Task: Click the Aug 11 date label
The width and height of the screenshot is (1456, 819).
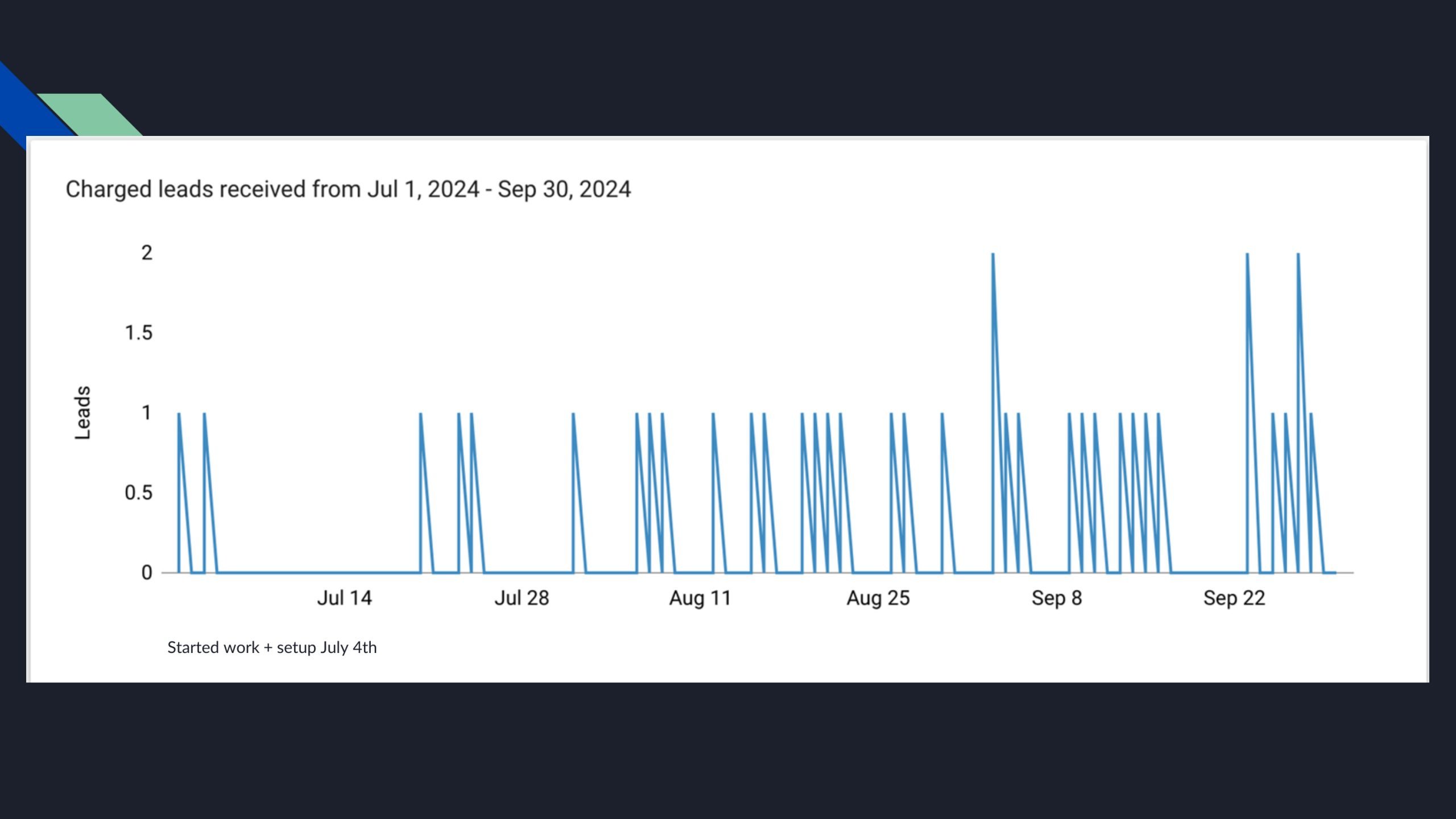Action: coord(700,598)
